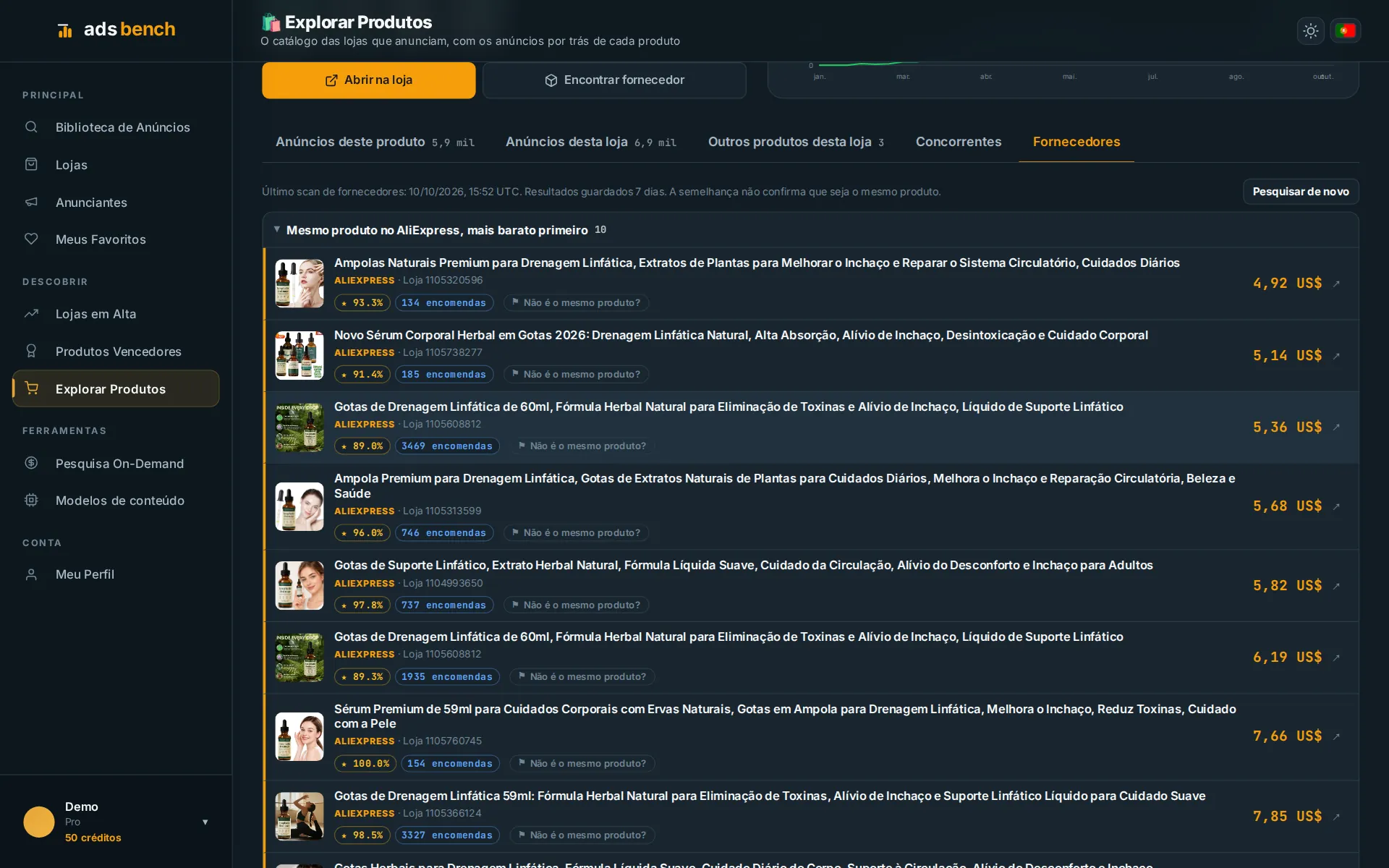Click the Produtos Vencedores award icon
This screenshot has width=1389, height=868.
click(x=31, y=351)
